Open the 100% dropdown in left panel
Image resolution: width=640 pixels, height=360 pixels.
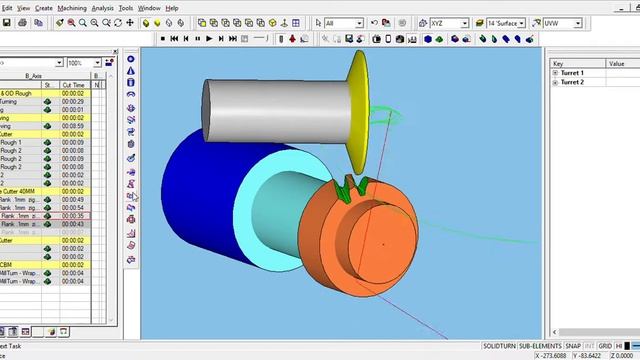(x=97, y=63)
